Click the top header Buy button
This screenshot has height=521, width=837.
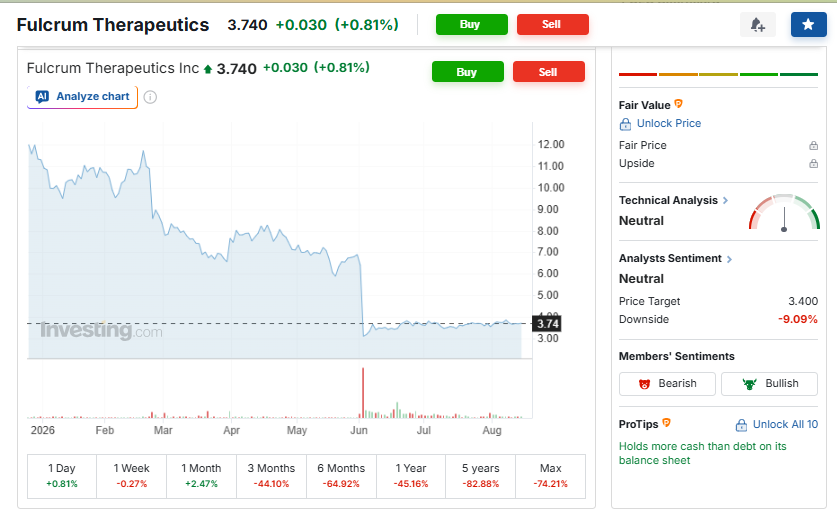coord(471,25)
